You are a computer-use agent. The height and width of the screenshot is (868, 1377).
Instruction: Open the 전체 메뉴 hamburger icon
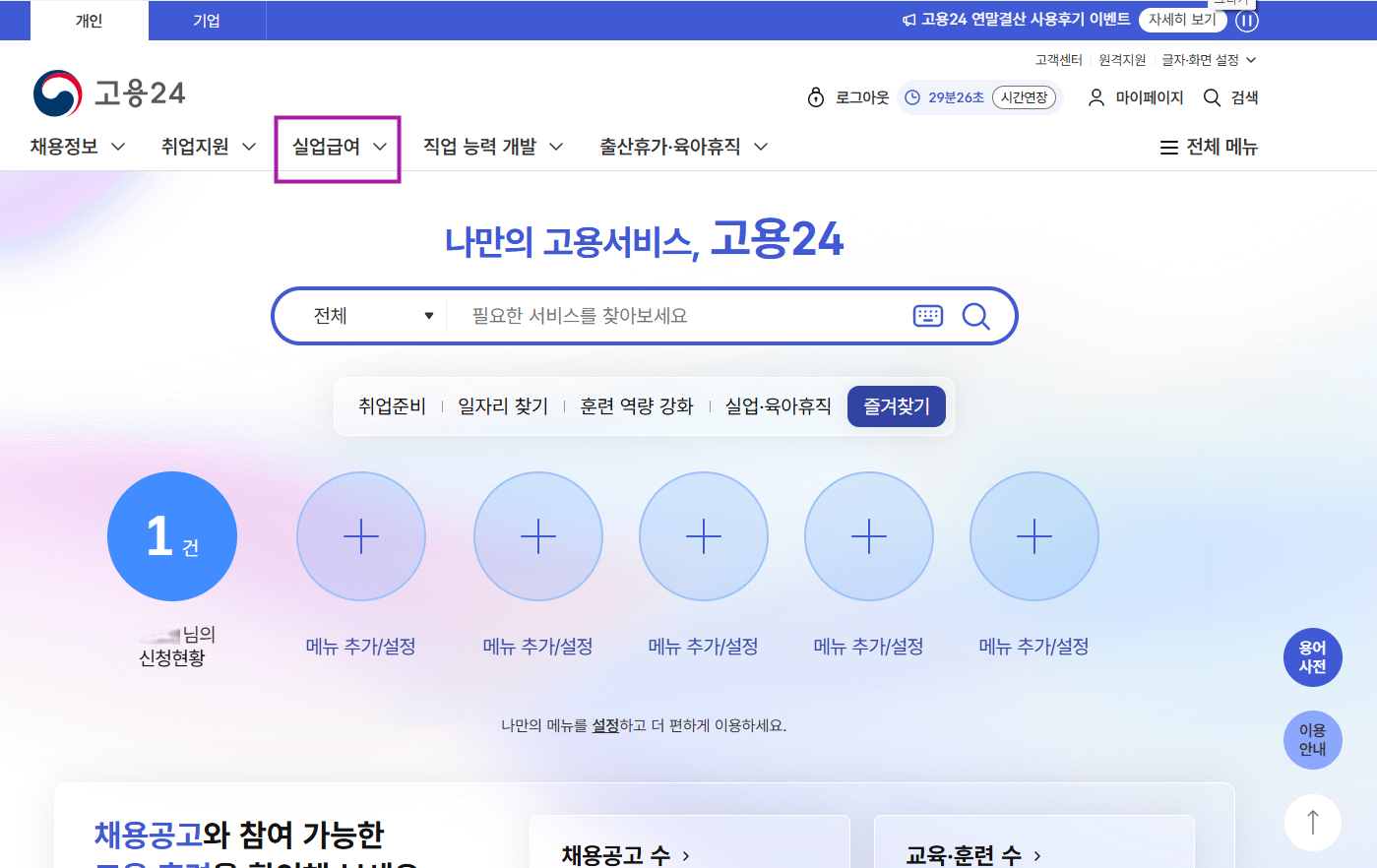pyautogui.click(x=1168, y=148)
